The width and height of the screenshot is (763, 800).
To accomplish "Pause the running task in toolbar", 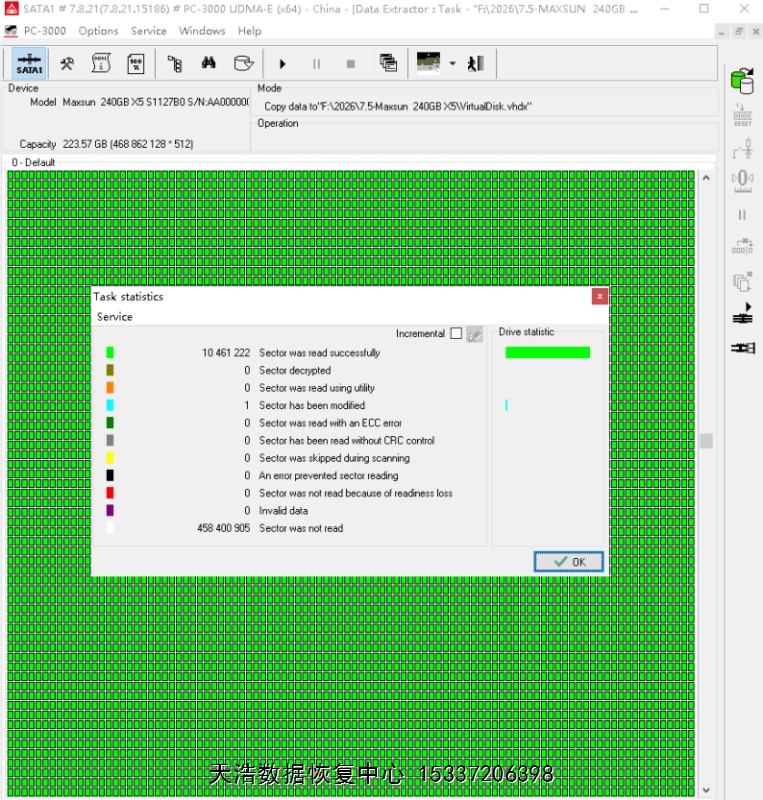I will 316,64.
